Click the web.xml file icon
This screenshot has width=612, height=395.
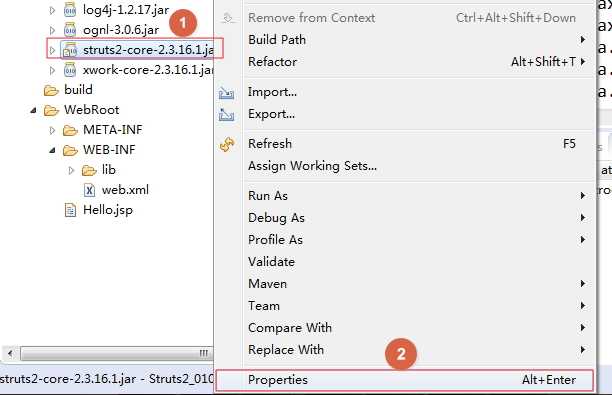(89, 190)
